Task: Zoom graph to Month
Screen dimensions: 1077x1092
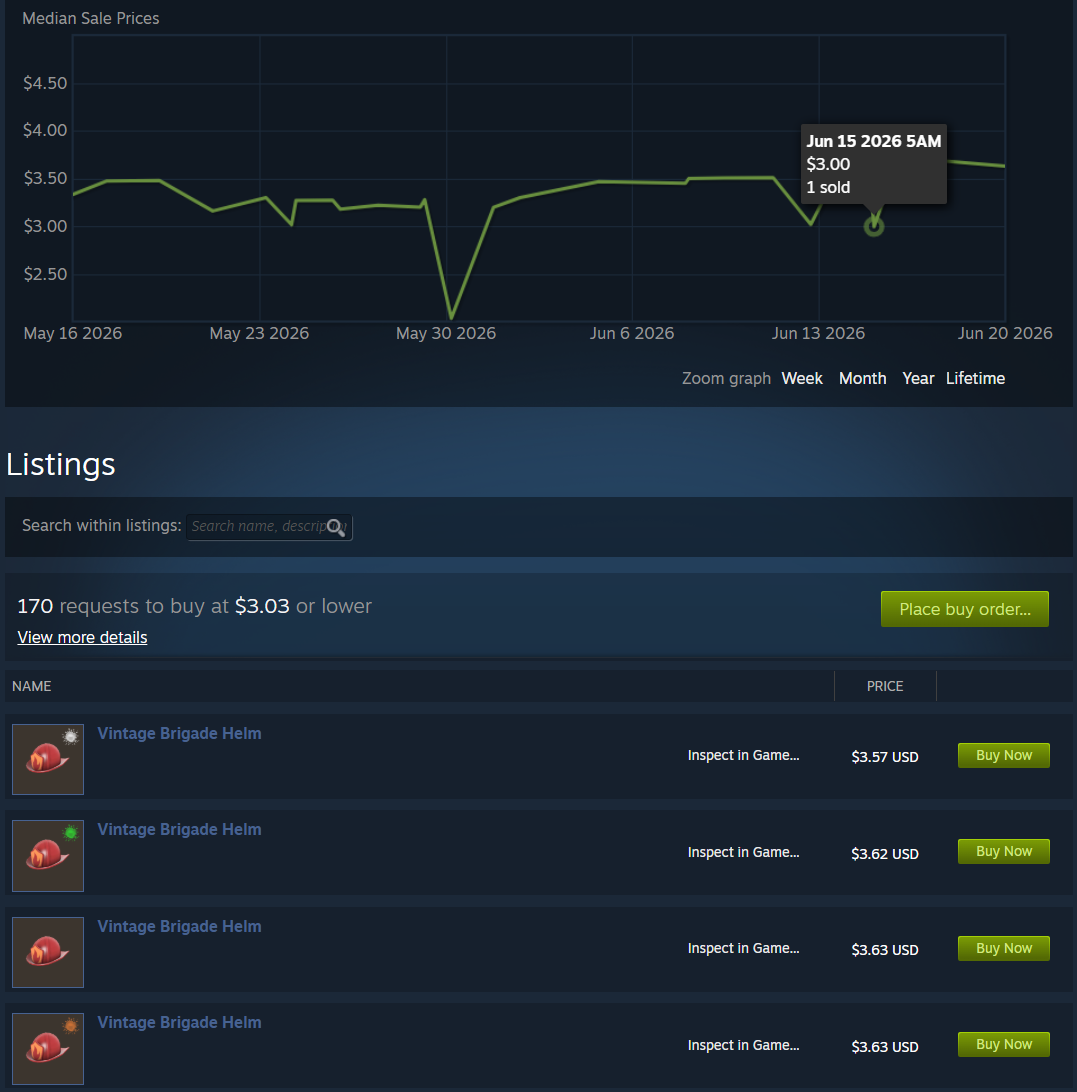Action: [862, 378]
